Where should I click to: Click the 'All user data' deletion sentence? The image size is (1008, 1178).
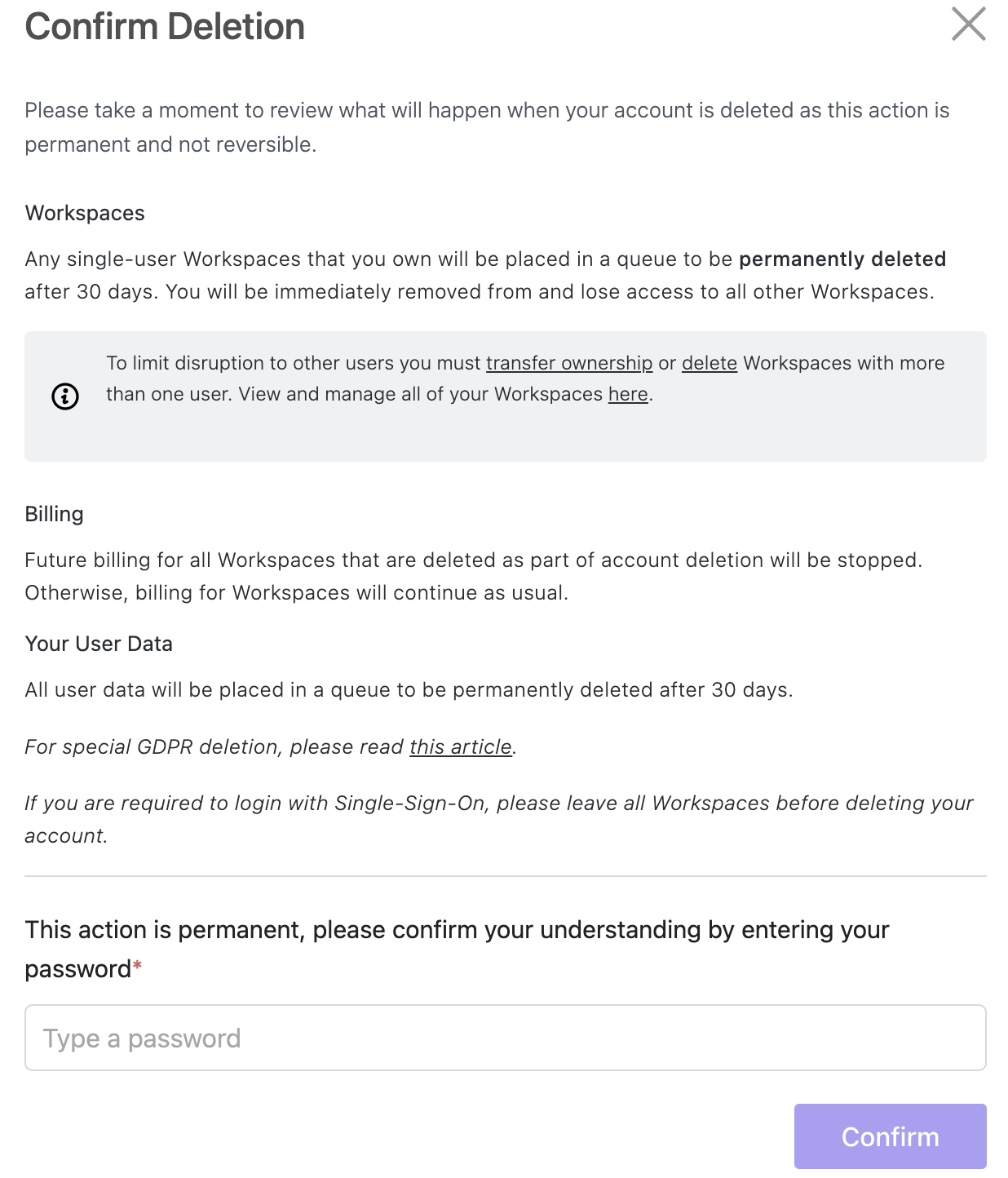(x=408, y=690)
